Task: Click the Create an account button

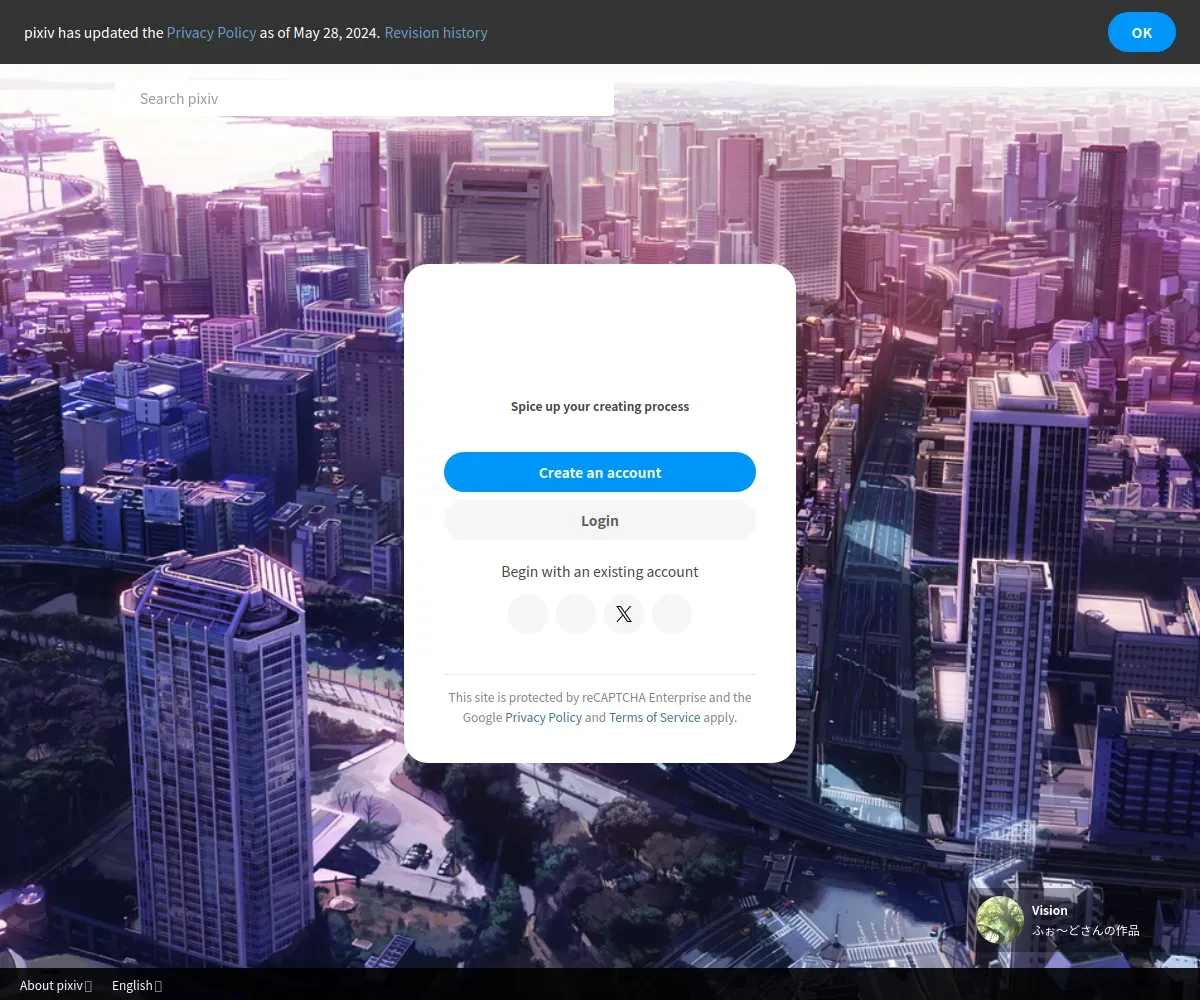Action: (x=600, y=472)
